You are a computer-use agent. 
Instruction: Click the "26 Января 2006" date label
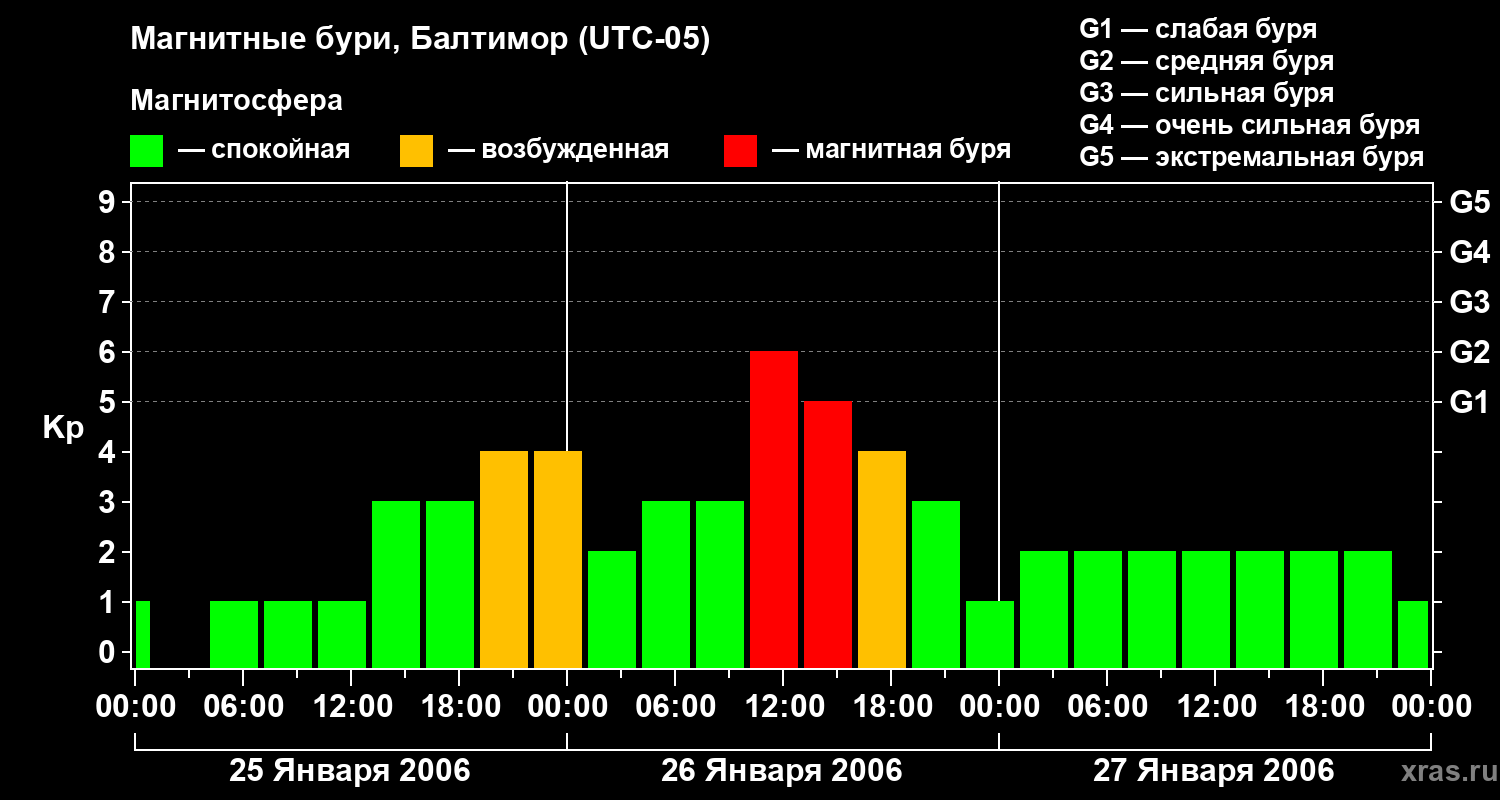click(782, 771)
